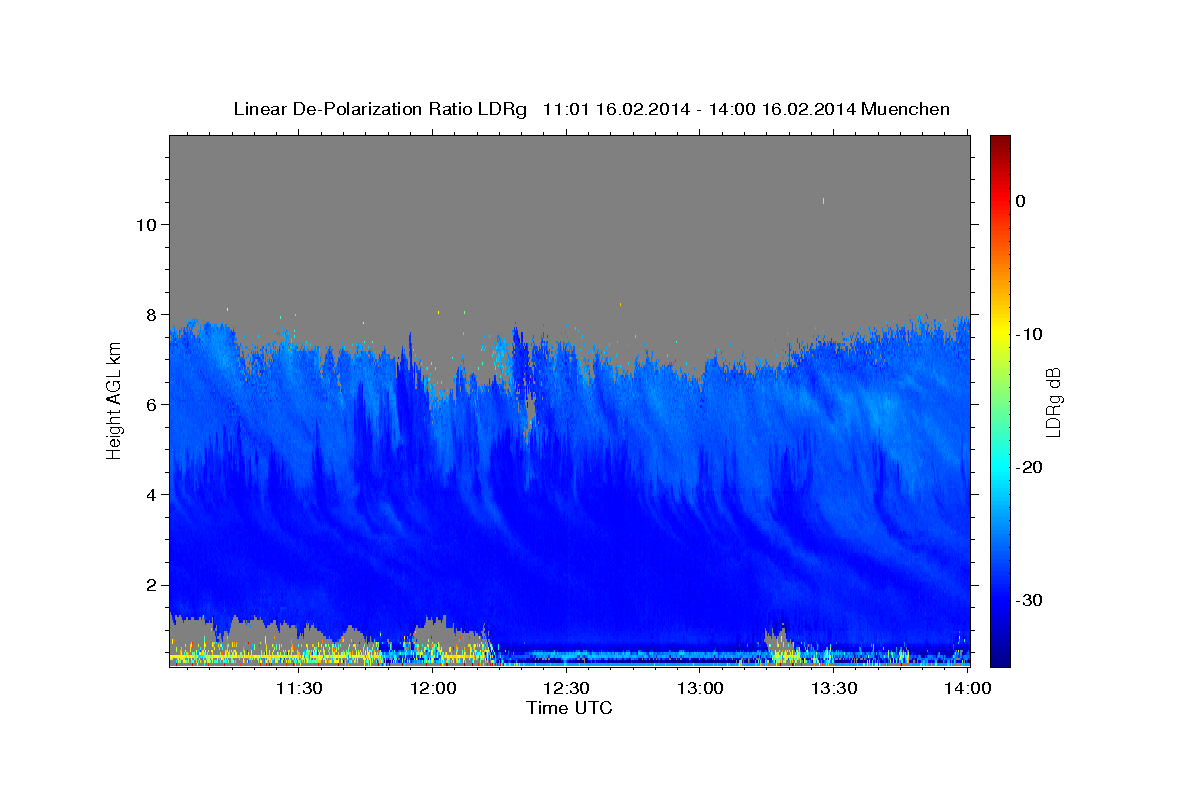Click the '14:00' time tick label
The height and width of the screenshot is (800, 1200).
tap(967, 688)
